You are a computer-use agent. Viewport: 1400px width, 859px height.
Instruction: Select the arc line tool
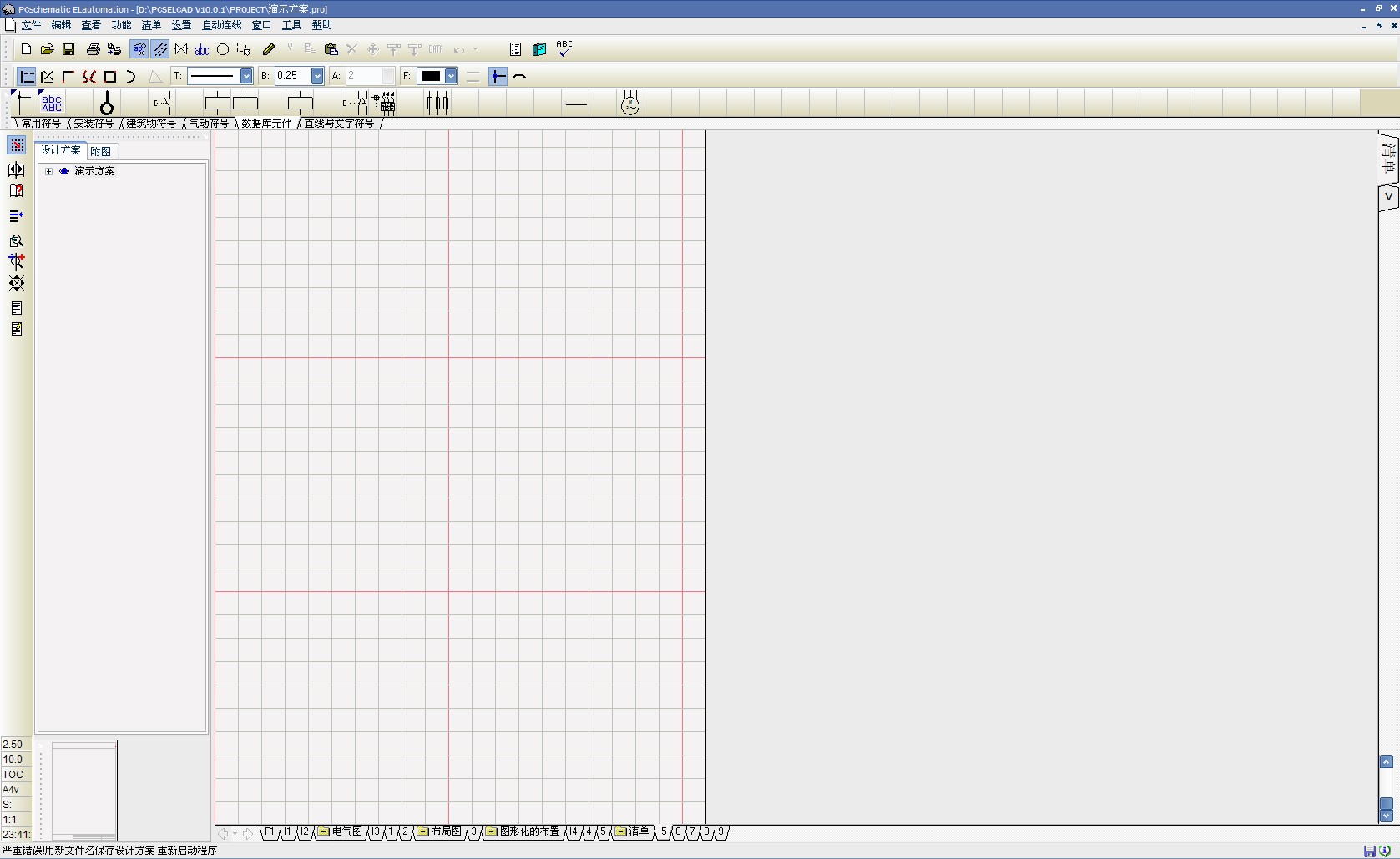(131, 77)
